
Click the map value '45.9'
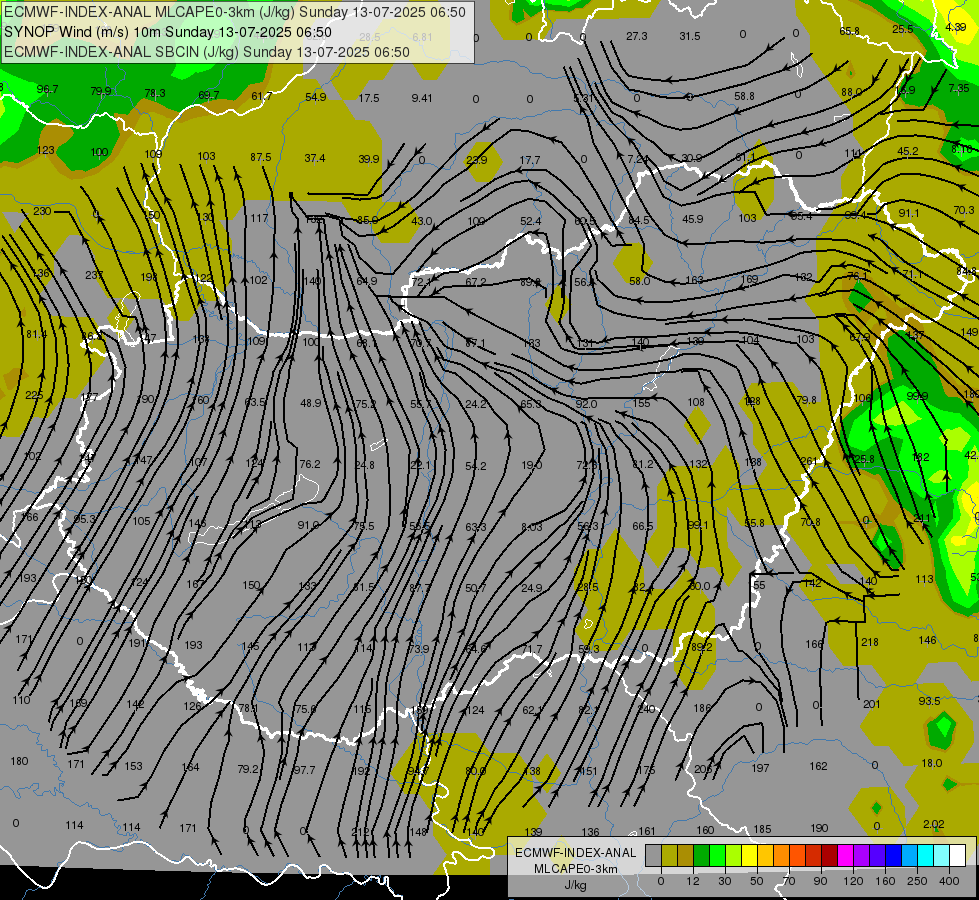pos(692,219)
